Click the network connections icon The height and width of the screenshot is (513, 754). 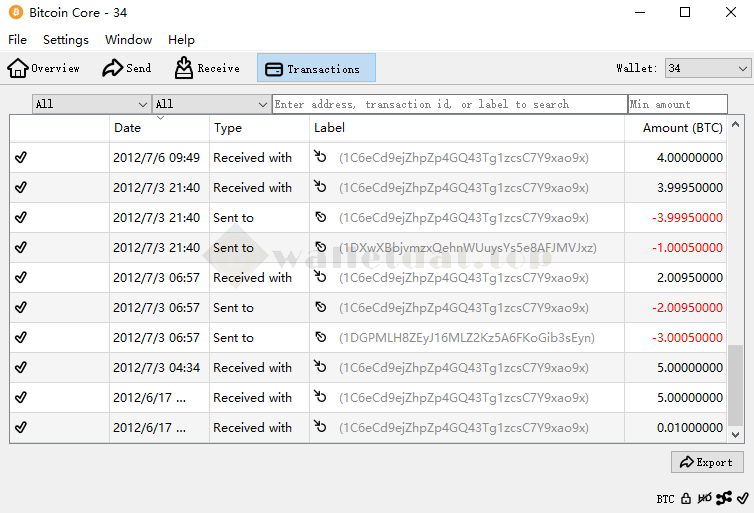(x=723, y=498)
